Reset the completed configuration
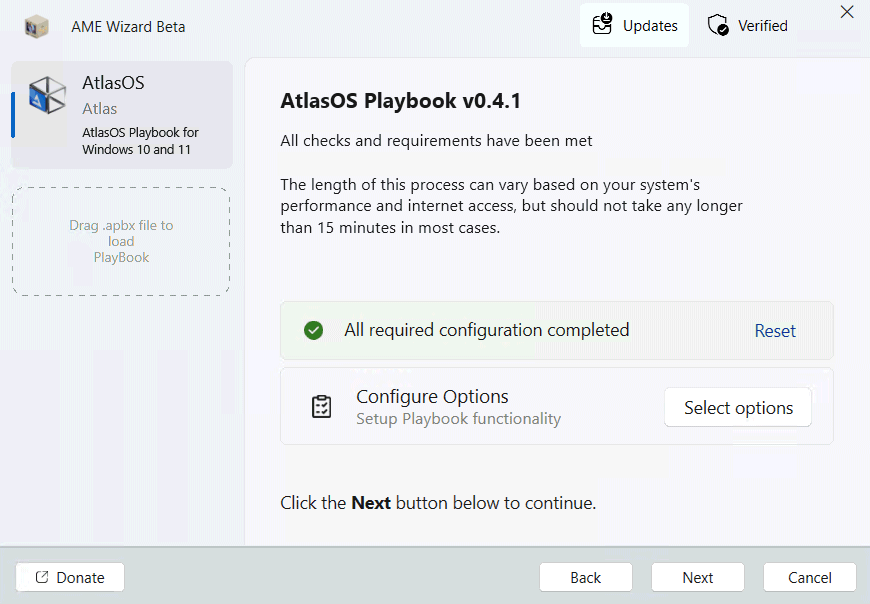Image resolution: width=870 pixels, height=604 pixels. click(775, 331)
